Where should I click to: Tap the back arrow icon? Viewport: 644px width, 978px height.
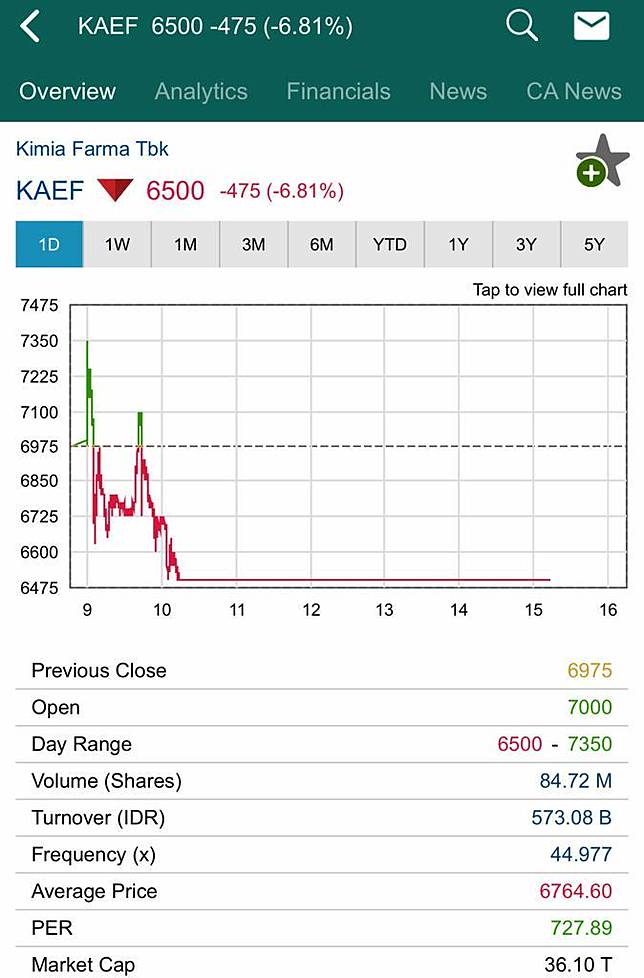[31, 27]
